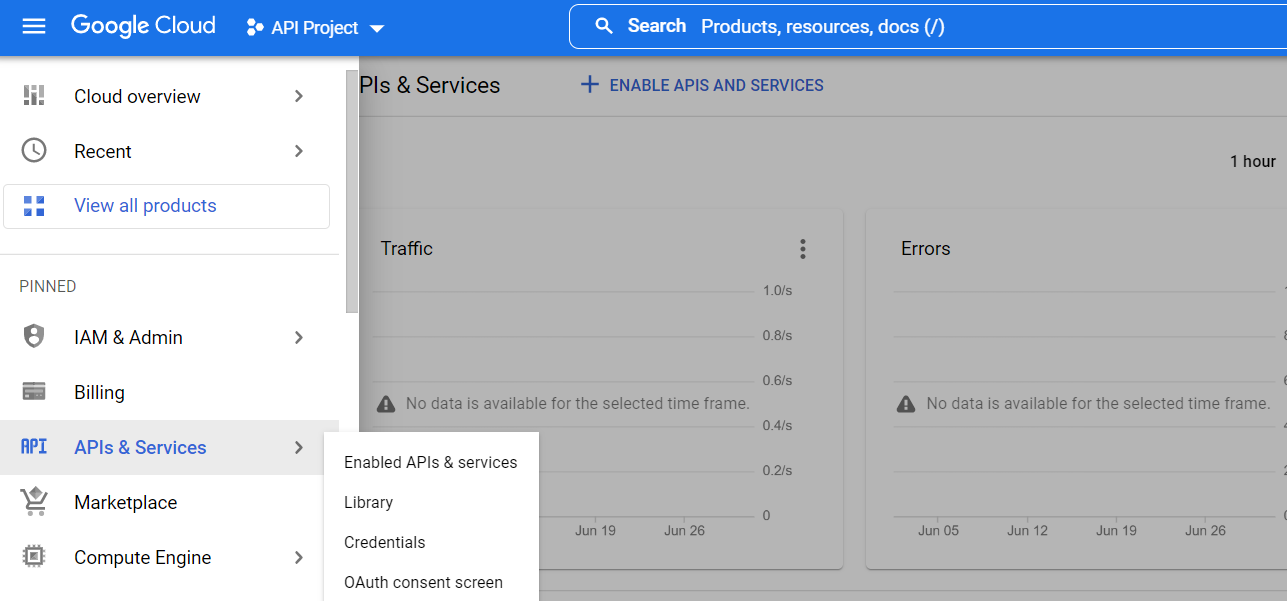This screenshot has width=1287, height=601.
Task: Click the View all products button
Action: (166, 206)
